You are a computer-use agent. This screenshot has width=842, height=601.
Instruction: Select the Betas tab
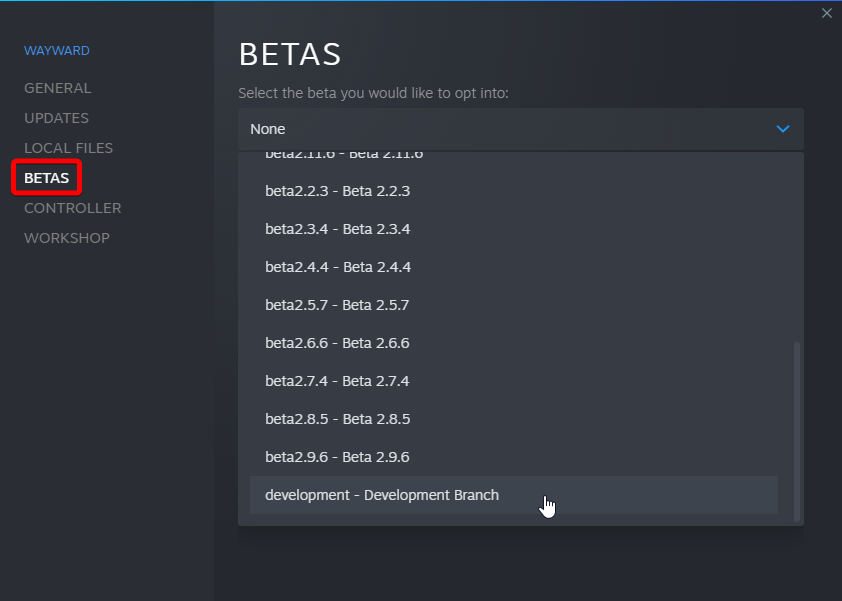coord(47,178)
